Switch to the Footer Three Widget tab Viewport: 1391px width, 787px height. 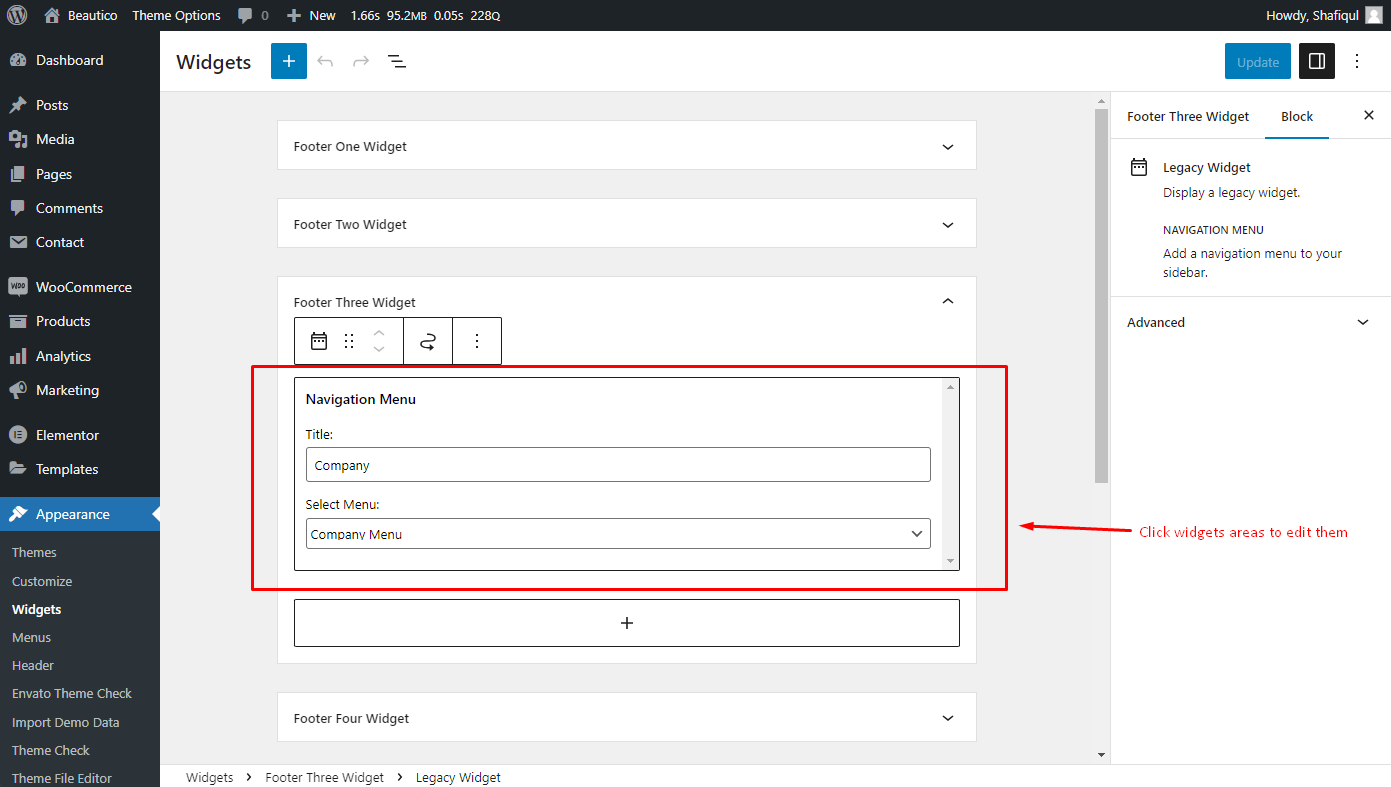pos(1188,116)
